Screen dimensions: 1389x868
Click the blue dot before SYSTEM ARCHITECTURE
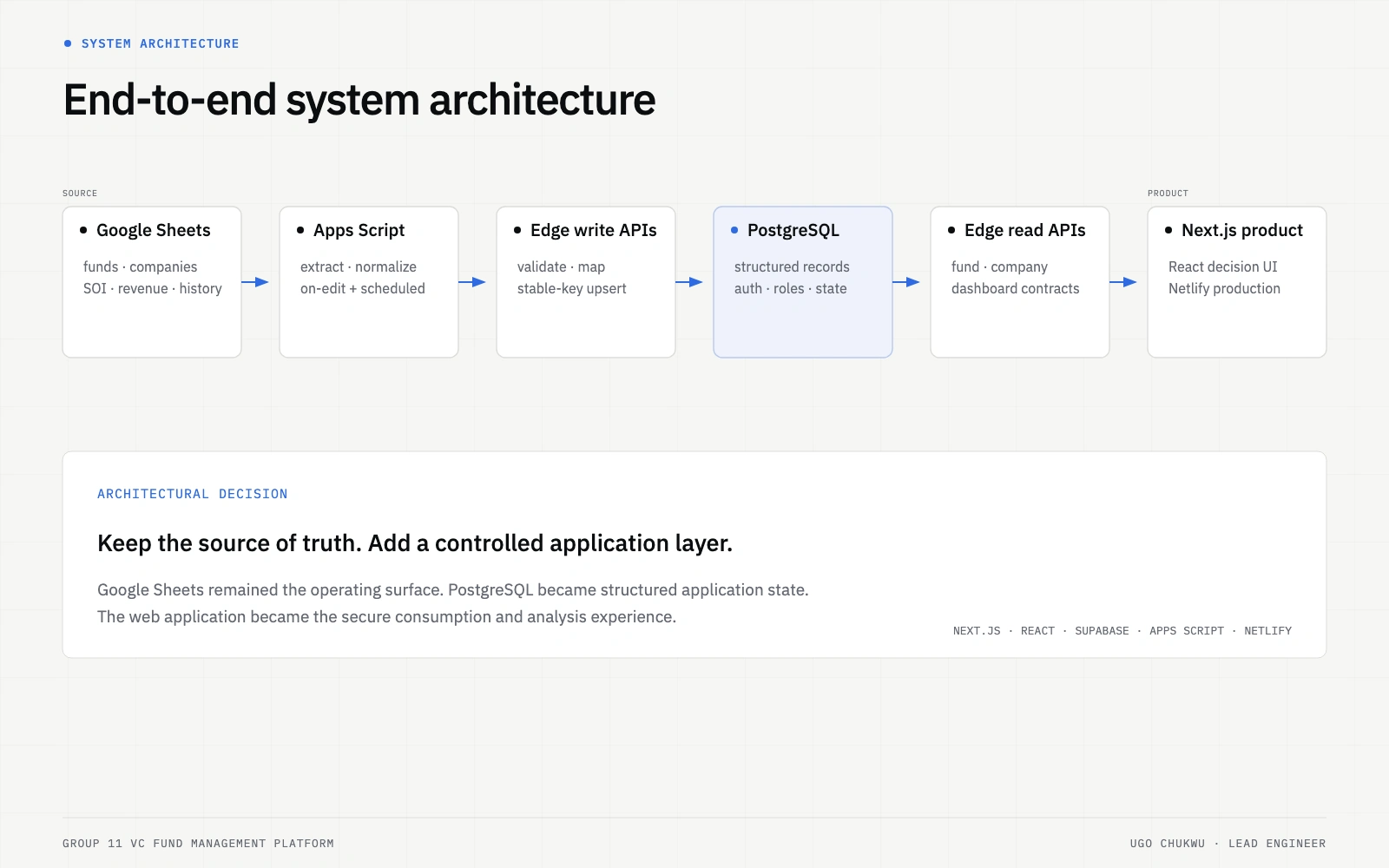click(x=68, y=43)
